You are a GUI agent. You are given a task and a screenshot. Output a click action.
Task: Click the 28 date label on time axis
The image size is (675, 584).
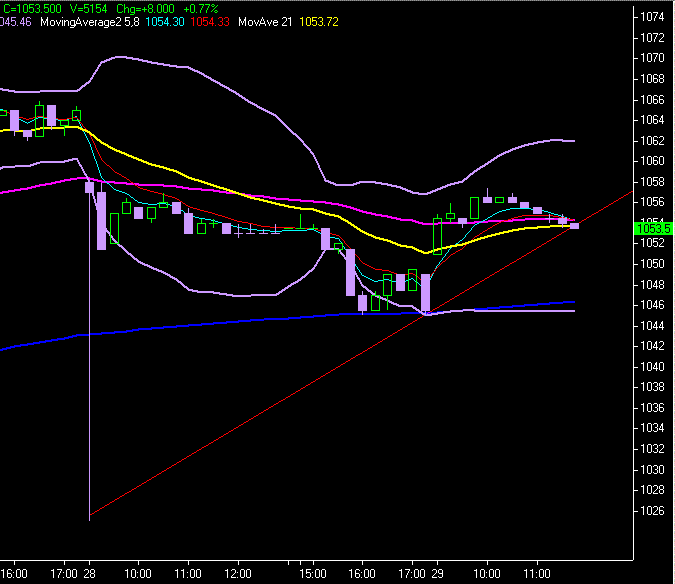(90, 574)
